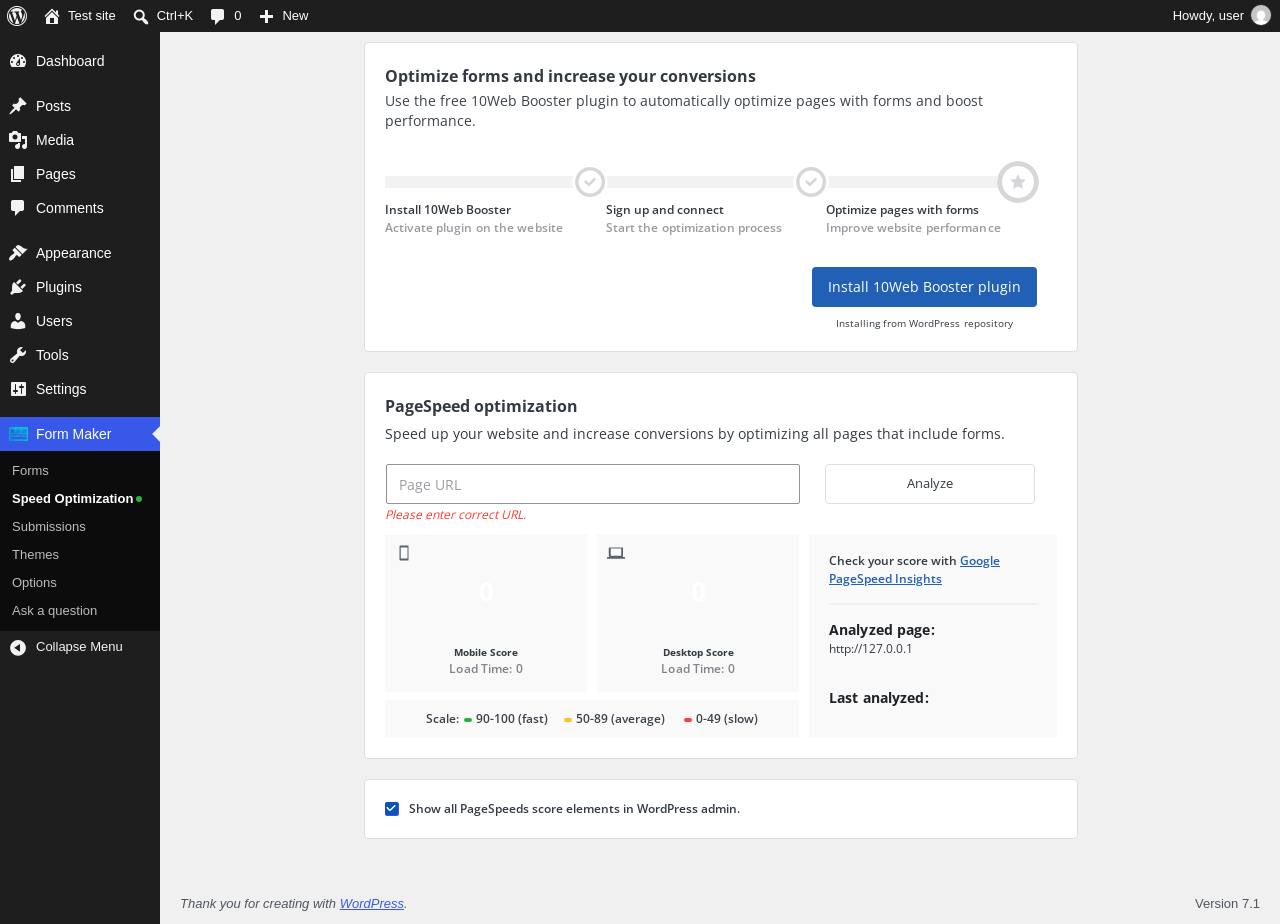Click the '0-49 (slow)' scale label

coord(727,719)
